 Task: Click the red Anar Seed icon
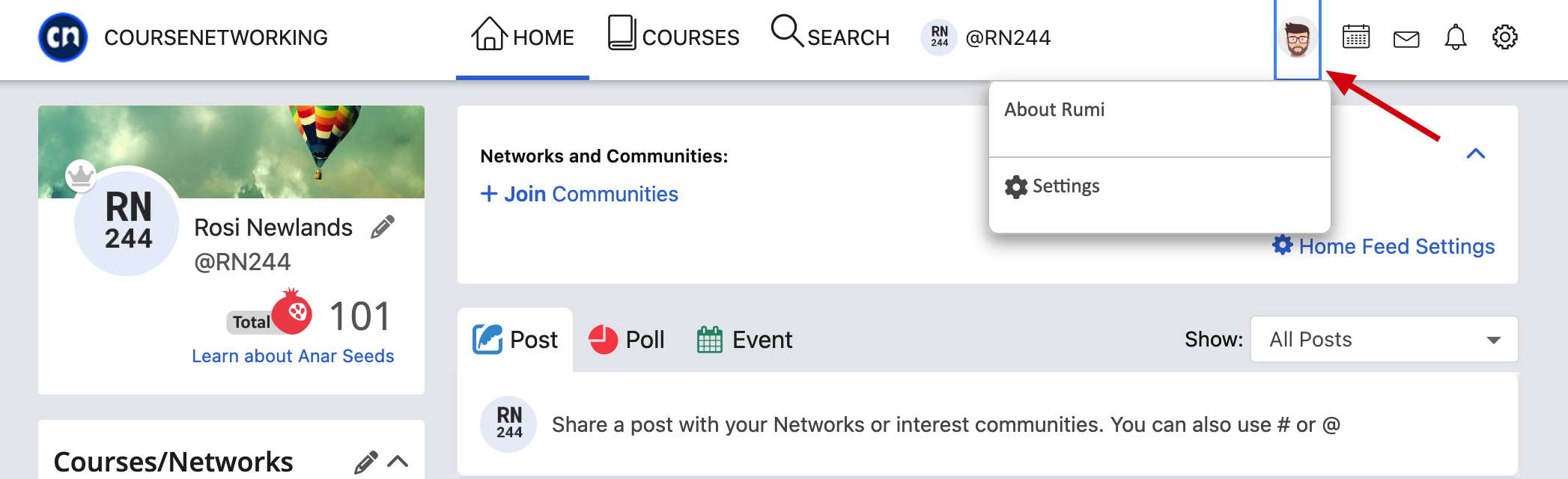[292, 312]
